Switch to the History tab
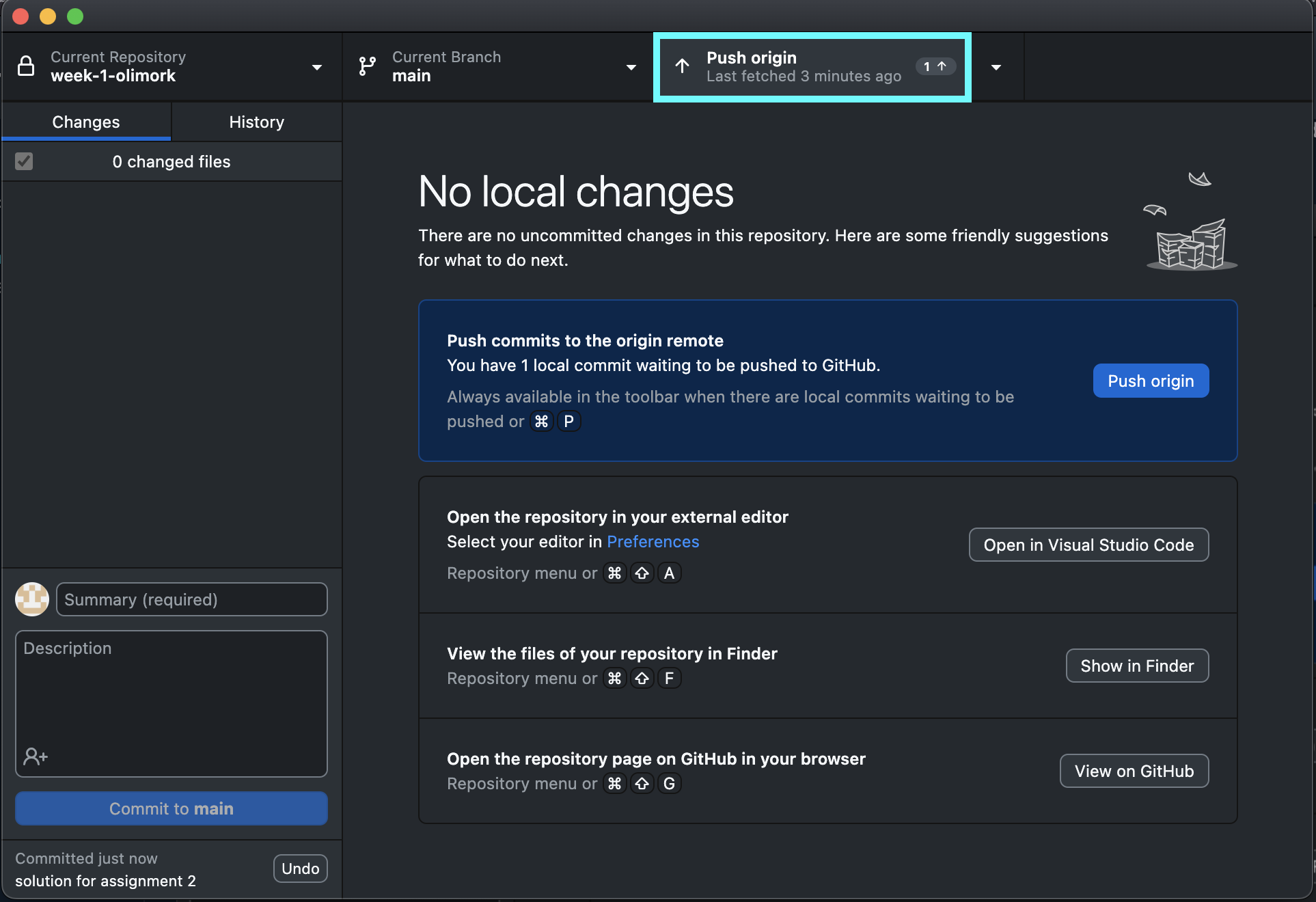This screenshot has height=902, width=1316. click(x=257, y=122)
